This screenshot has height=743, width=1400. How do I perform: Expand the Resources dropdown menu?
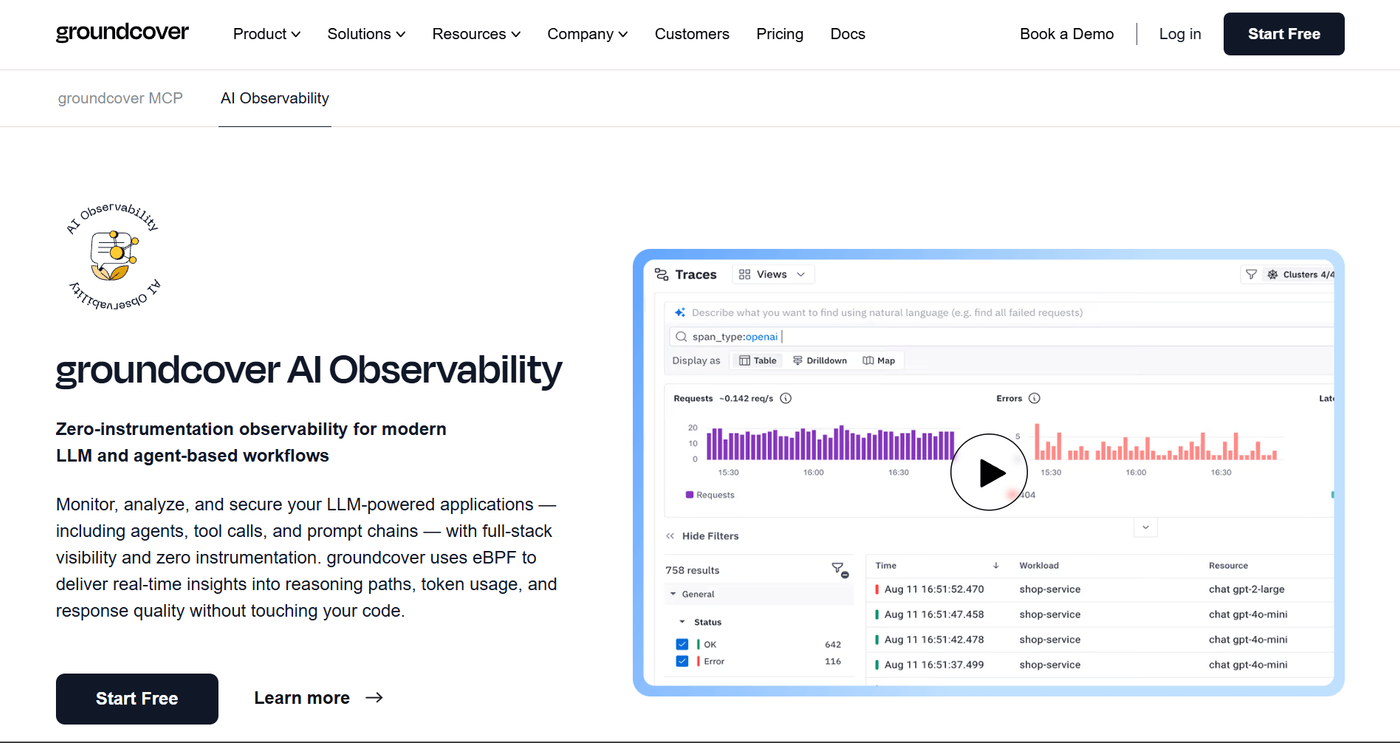tap(477, 34)
